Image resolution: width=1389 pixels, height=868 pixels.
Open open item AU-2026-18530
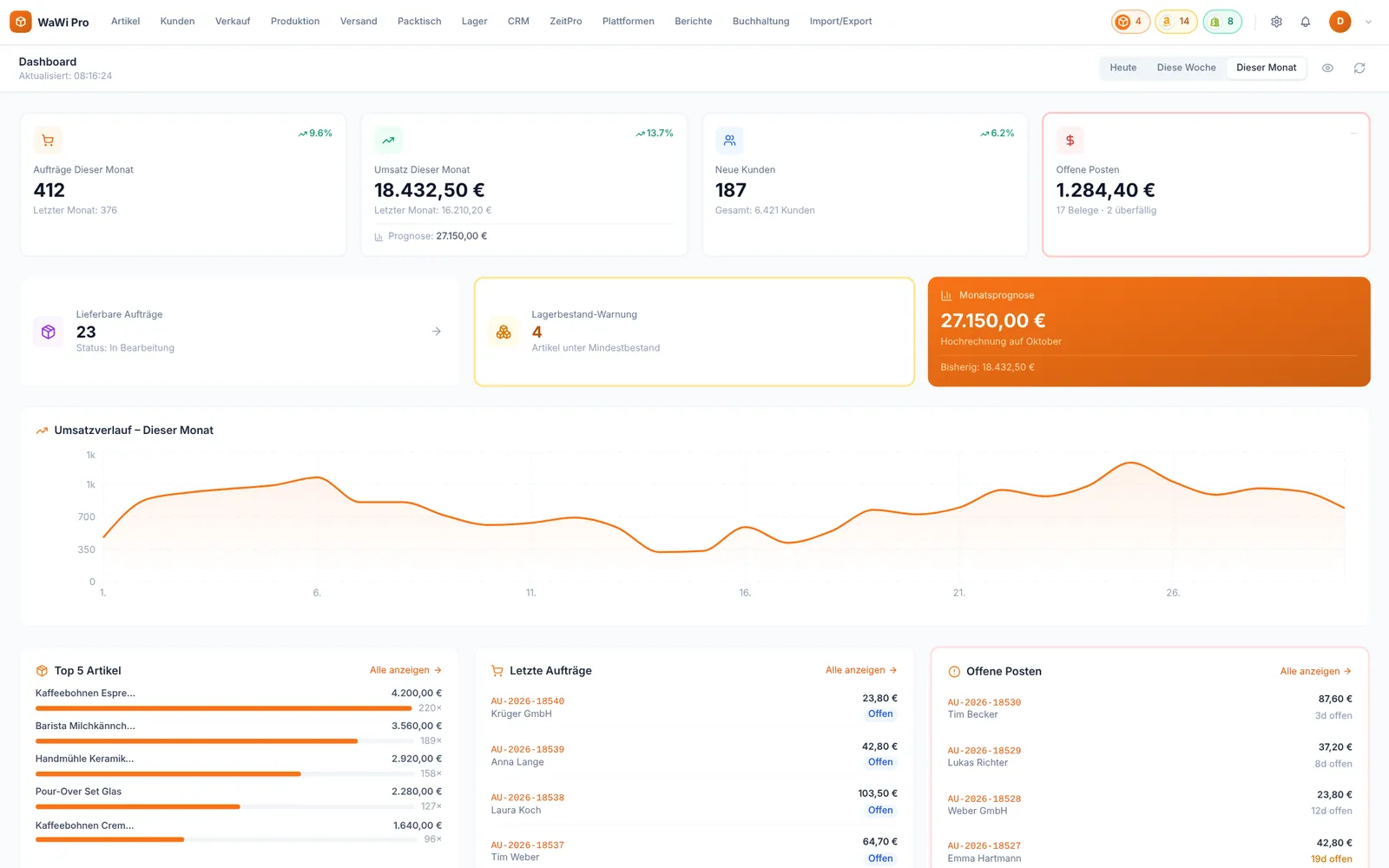(x=984, y=702)
